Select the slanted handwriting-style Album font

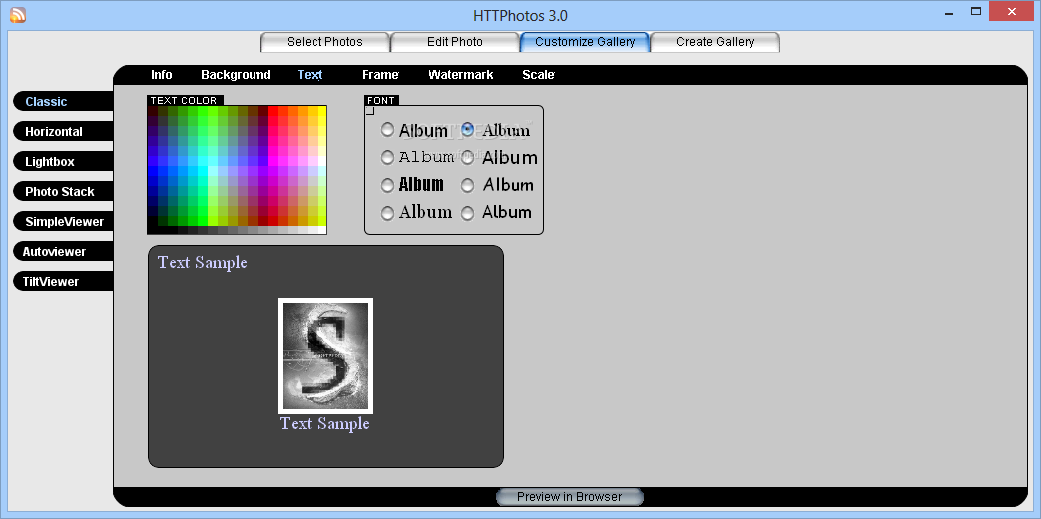coord(468,185)
